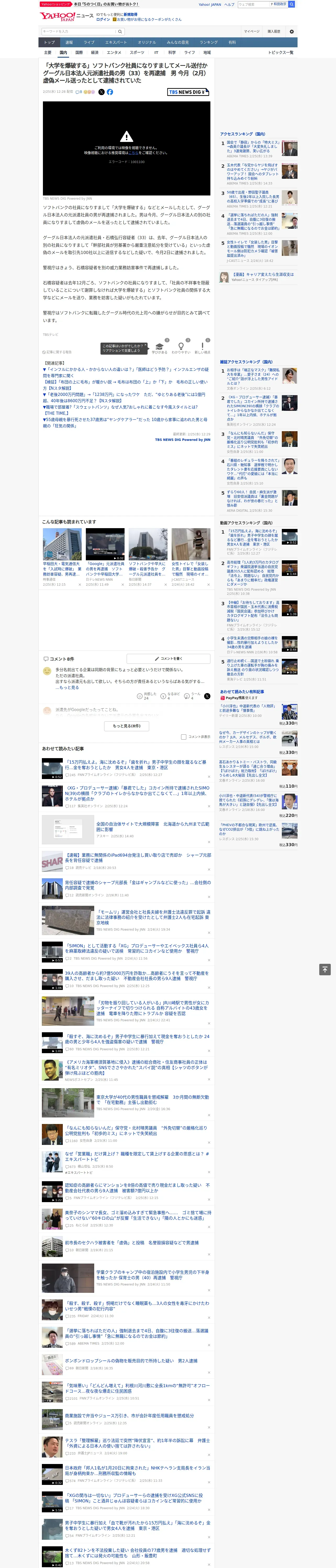Screen dimensions: 336x1568
Task: Open video ranking item 1 thumbnail 0:52
Action: 290,536
